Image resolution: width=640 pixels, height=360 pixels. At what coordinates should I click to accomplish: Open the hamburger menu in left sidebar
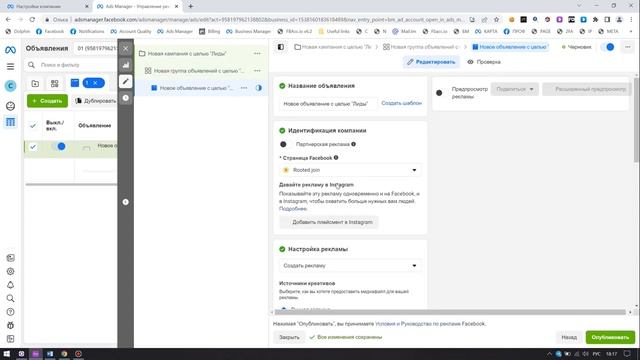10,67
